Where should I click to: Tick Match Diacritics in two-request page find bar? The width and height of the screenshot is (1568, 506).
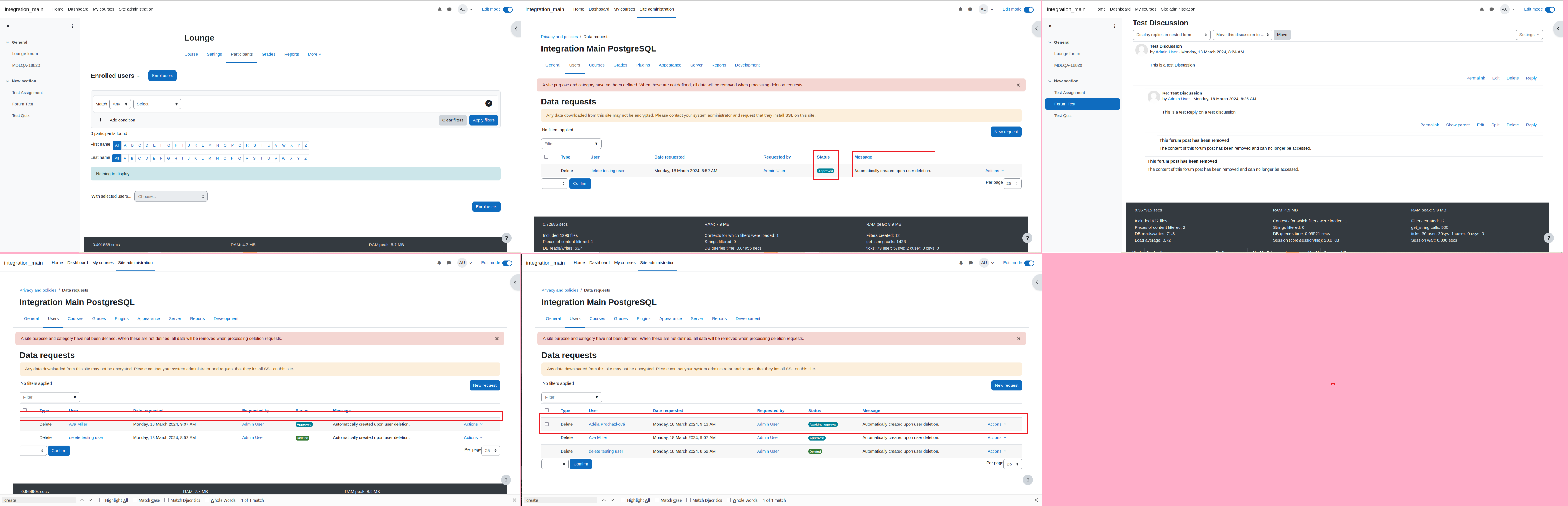[167, 500]
